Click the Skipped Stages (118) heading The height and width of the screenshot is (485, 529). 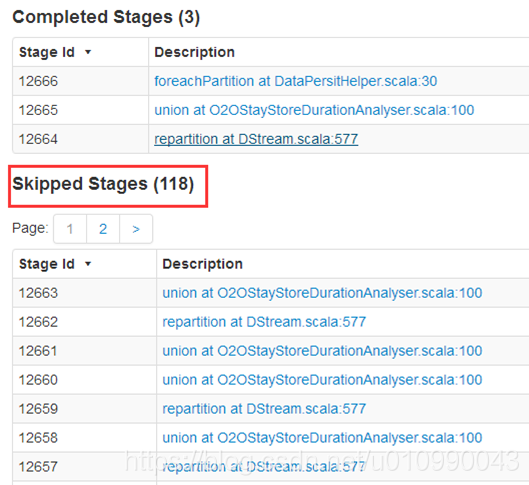103,184
